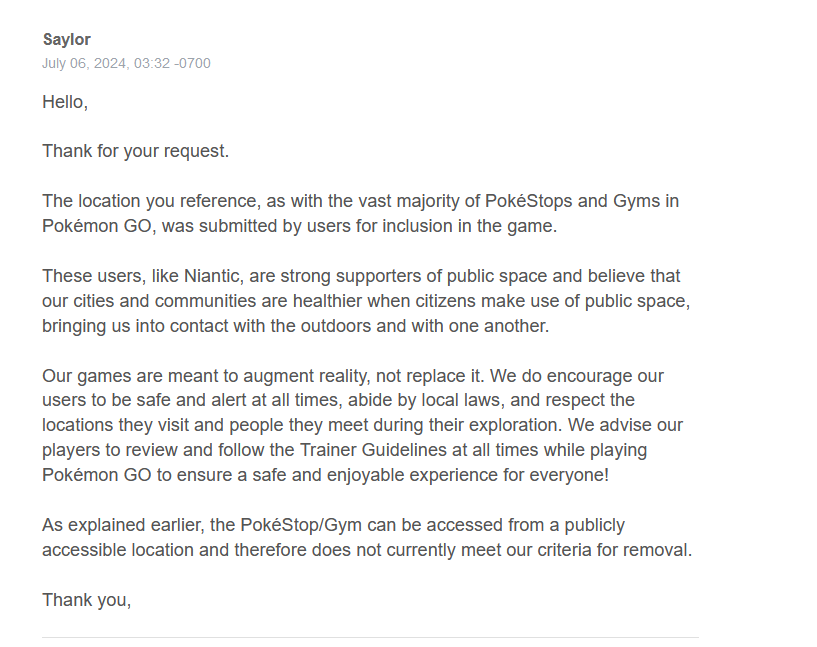Screen dimensions: 817x647
Task: Click the "Thank you," closing line
Action: click(87, 600)
